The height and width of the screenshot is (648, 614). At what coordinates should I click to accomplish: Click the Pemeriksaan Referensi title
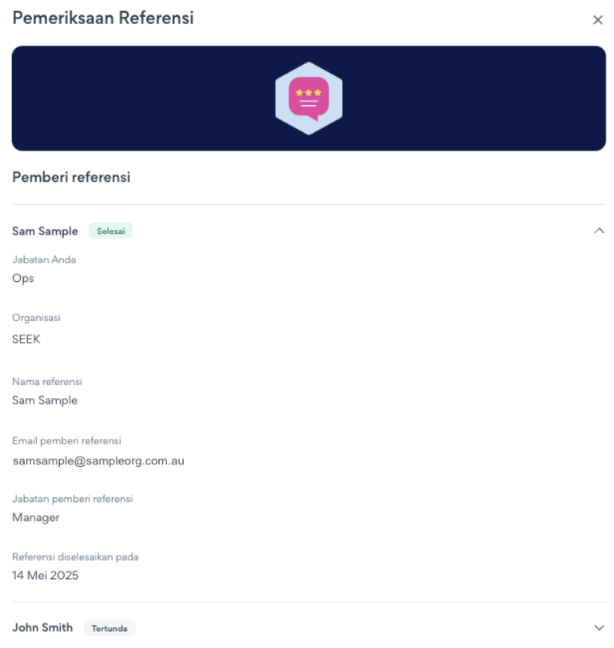102,18
